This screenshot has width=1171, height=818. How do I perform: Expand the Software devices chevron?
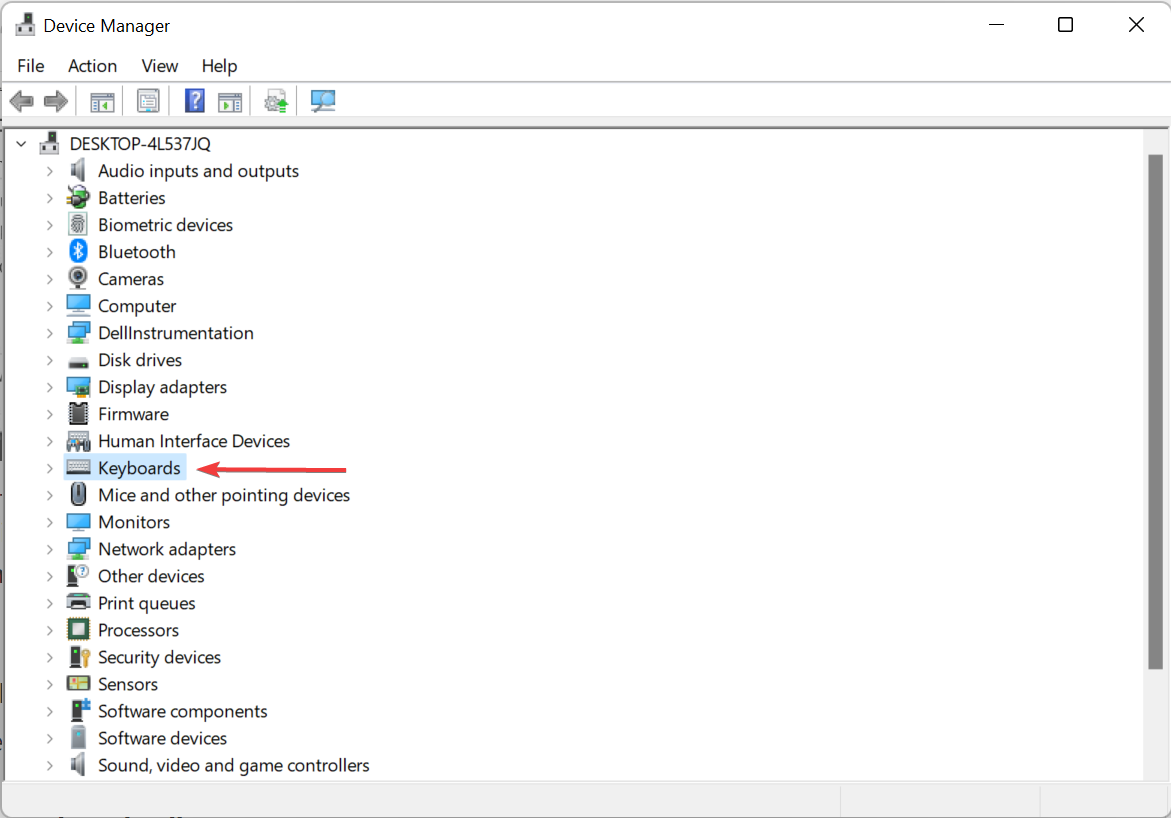click(49, 738)
